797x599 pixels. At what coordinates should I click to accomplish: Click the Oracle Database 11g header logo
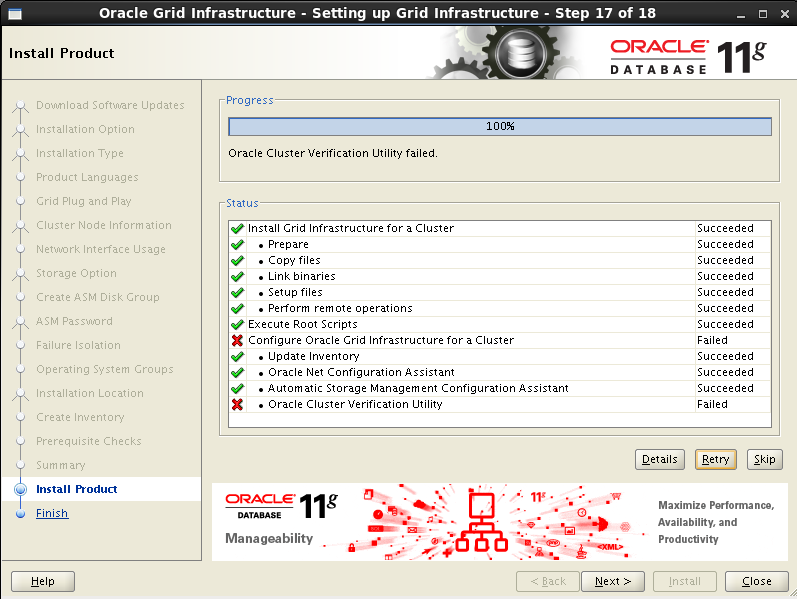click(688, 56)
